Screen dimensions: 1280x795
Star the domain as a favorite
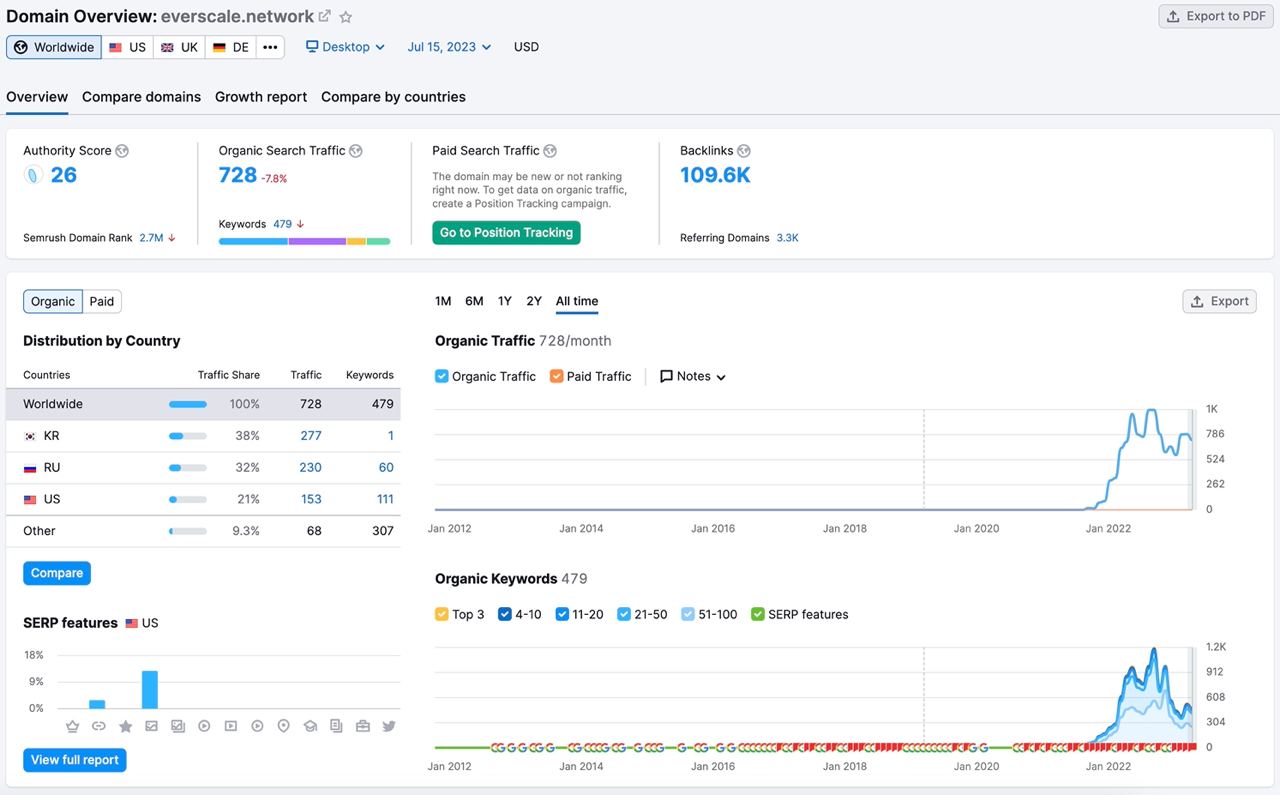coord(346,17)
